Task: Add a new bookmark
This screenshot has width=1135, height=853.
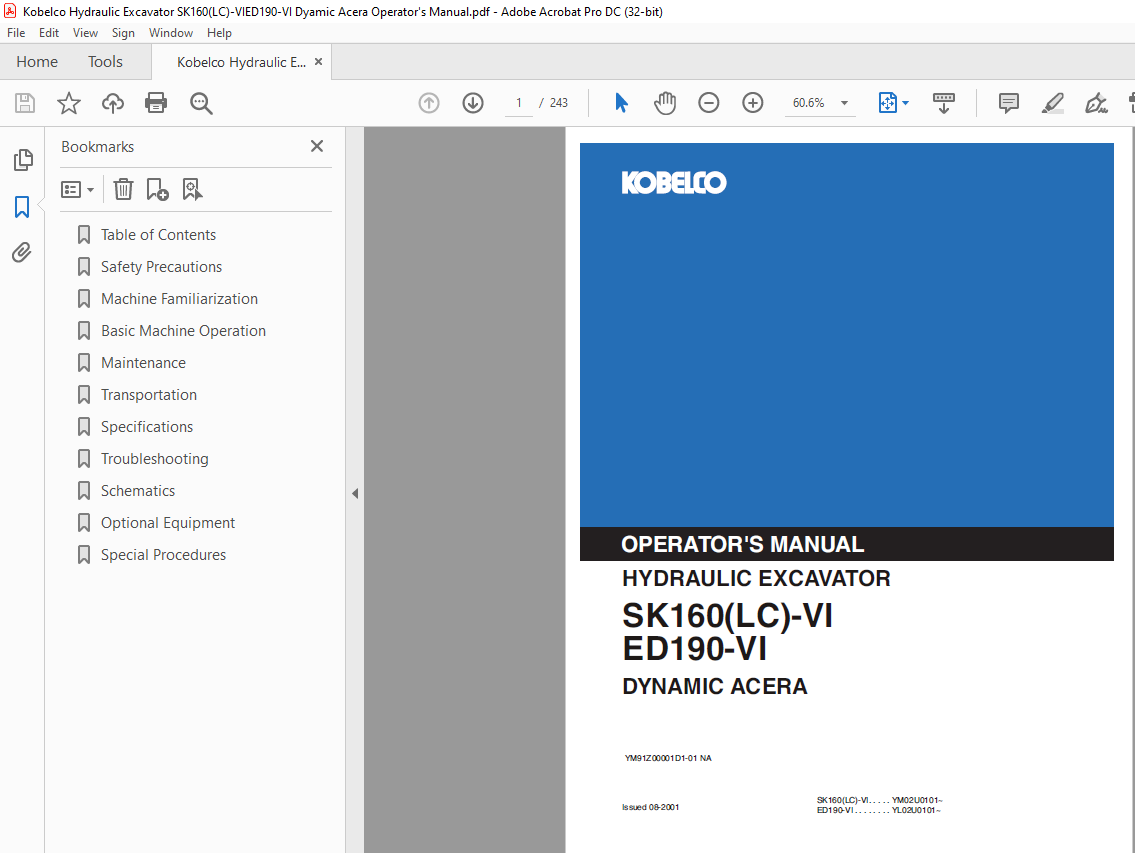Action: (x=157, y=190)
